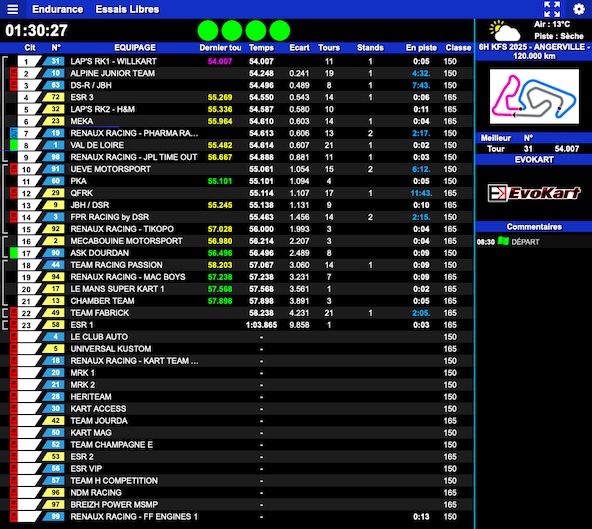Select LAP'S RK1 - WILLKART row

(237, 61)
